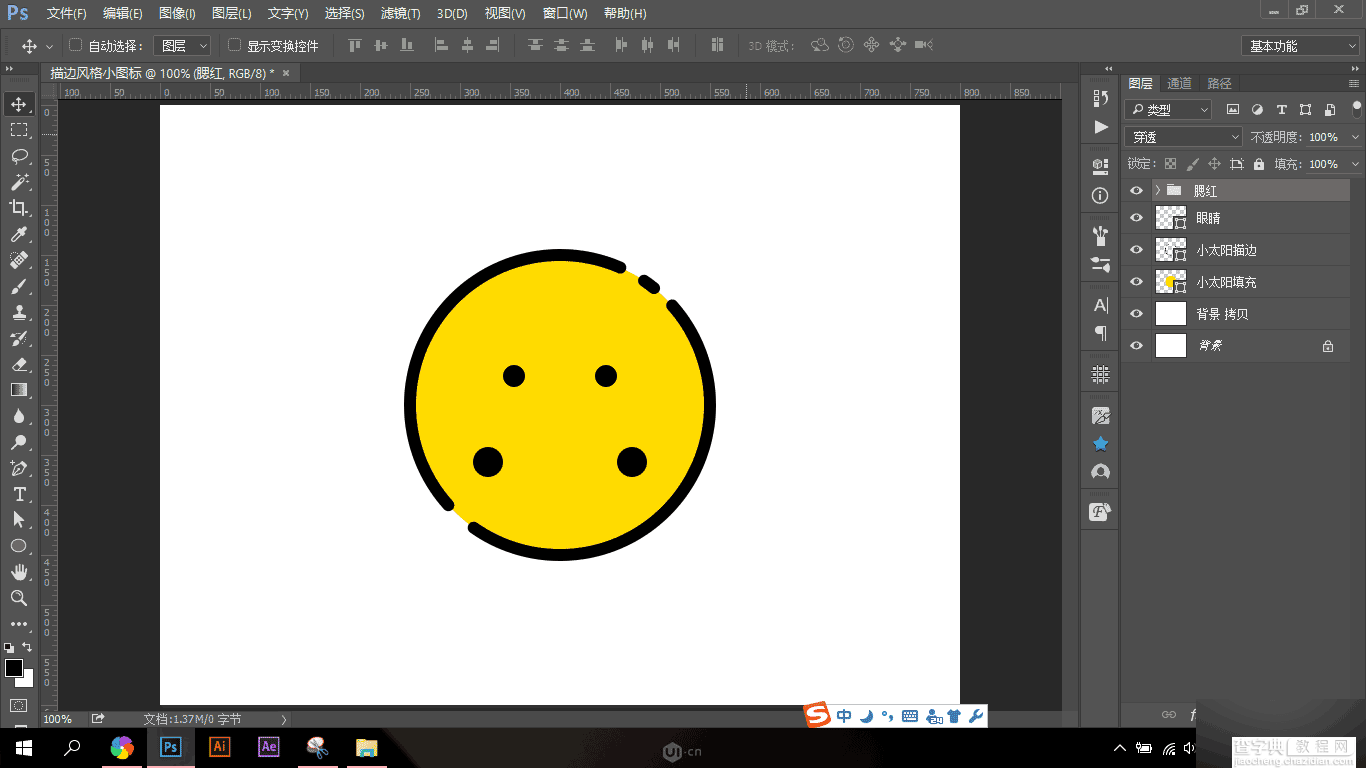Toggle lock transparent pixels
The width and height of the screenshot is (1366, 768).
pos(1170,164)
